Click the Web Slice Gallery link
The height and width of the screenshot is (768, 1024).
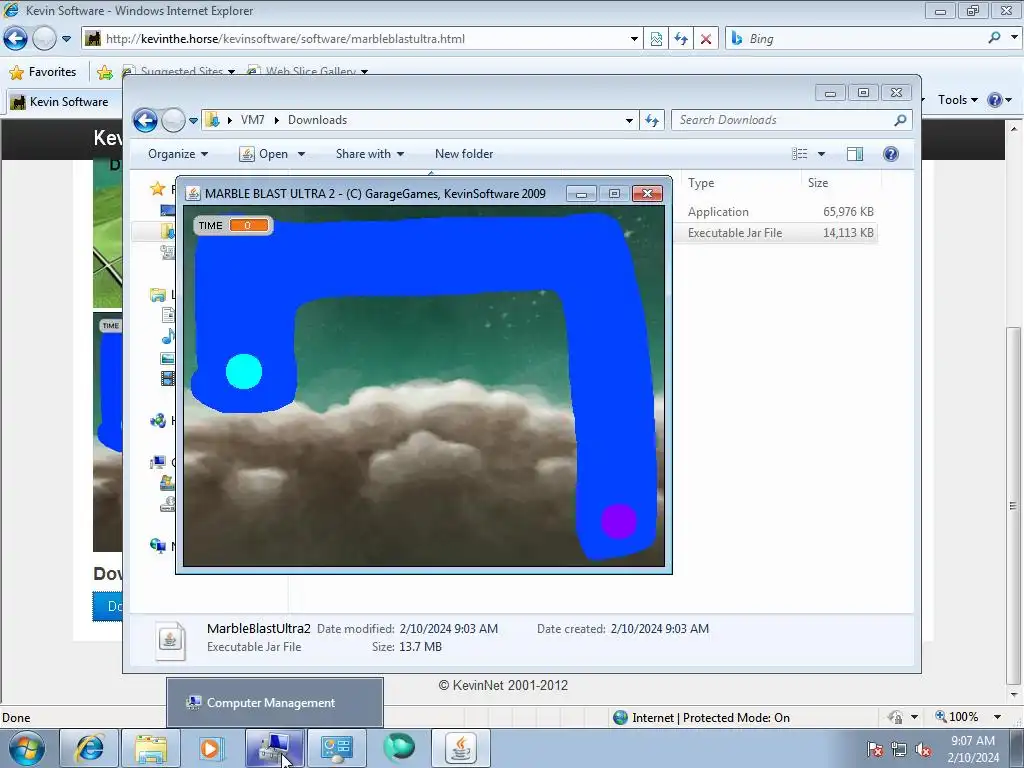pyautogui.click(x=308, y=72)
